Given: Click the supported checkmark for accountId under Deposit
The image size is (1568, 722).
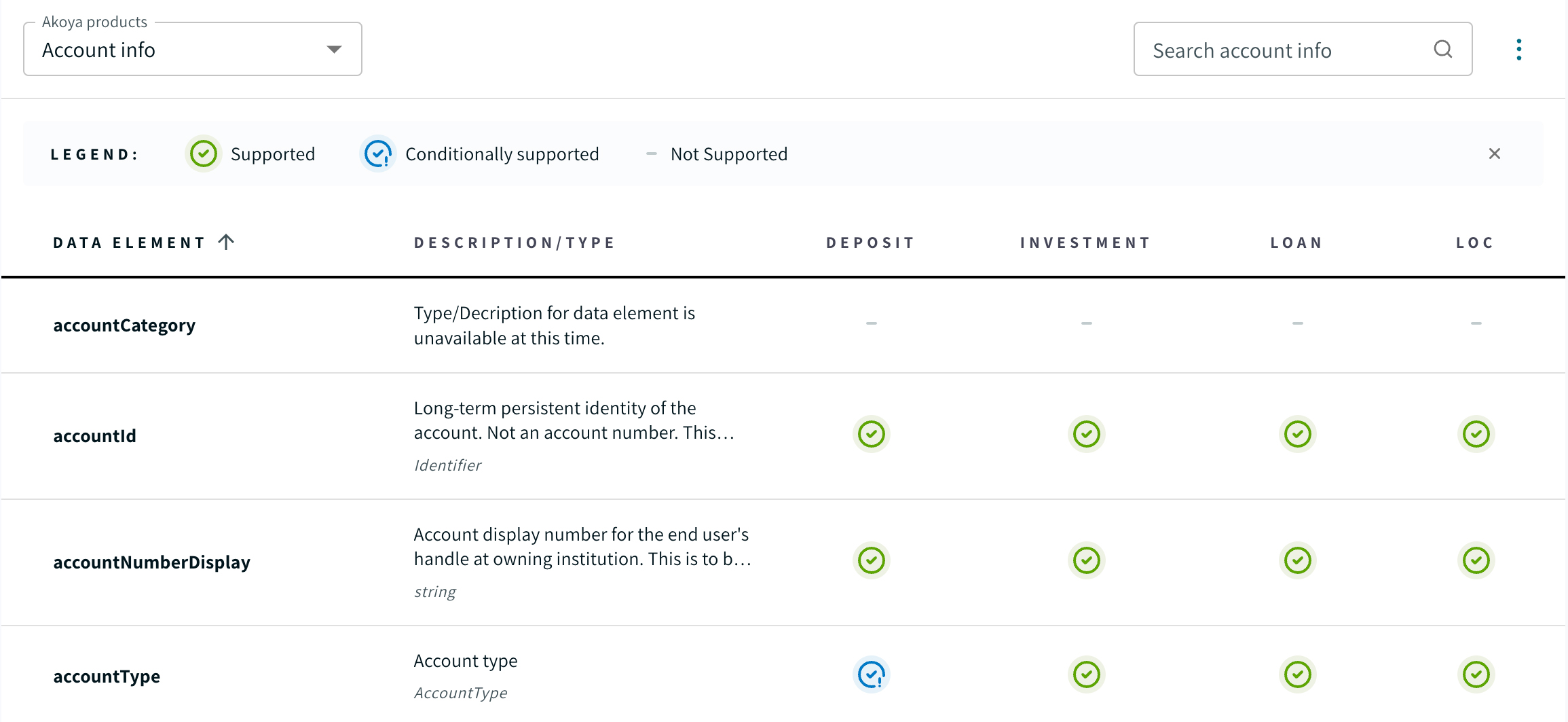Looking at the screenshot, I should [871, 434].
